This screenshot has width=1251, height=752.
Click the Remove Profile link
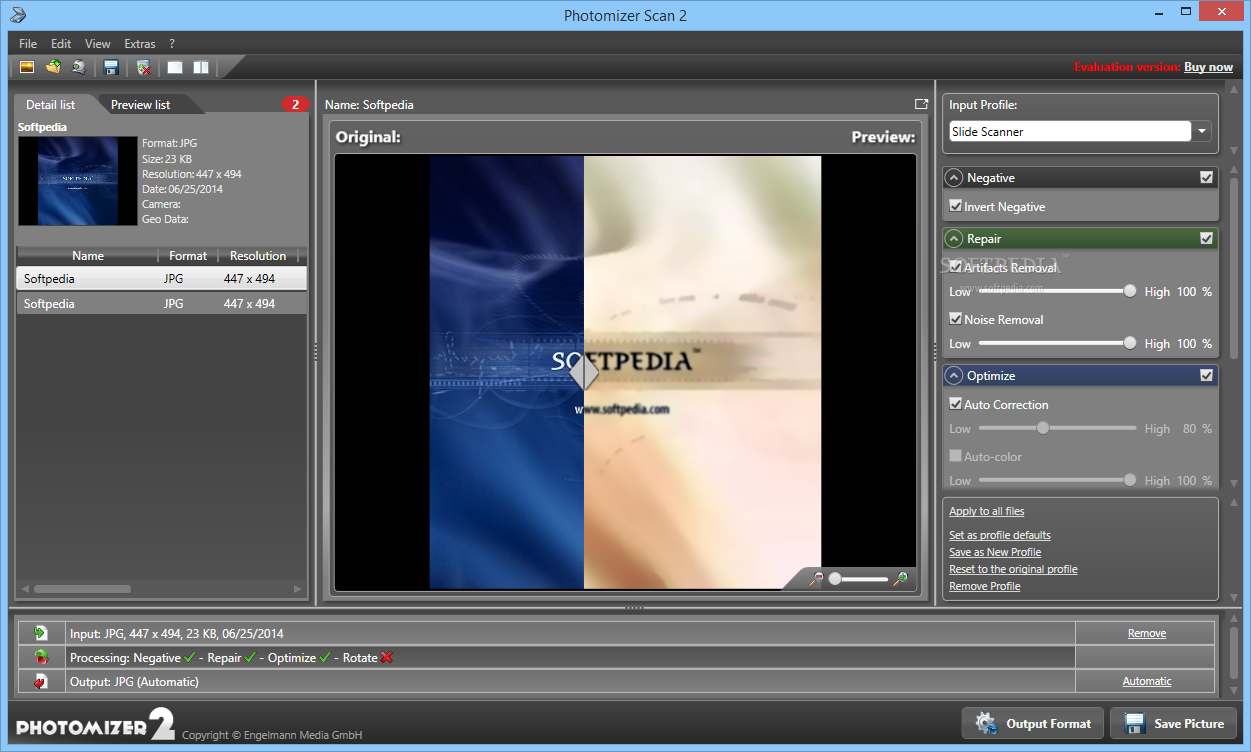pos(985,586)
